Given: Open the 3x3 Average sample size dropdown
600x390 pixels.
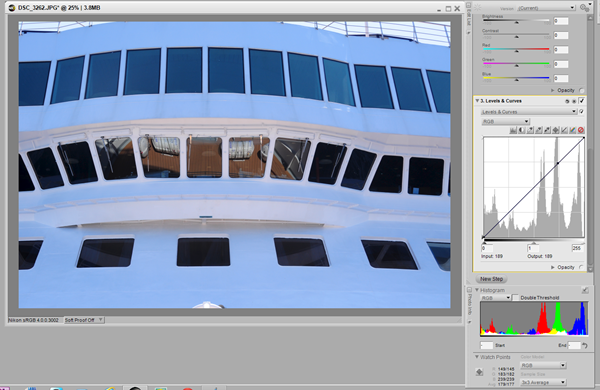Looking at the screenshot, I should [x=543, y=382].
